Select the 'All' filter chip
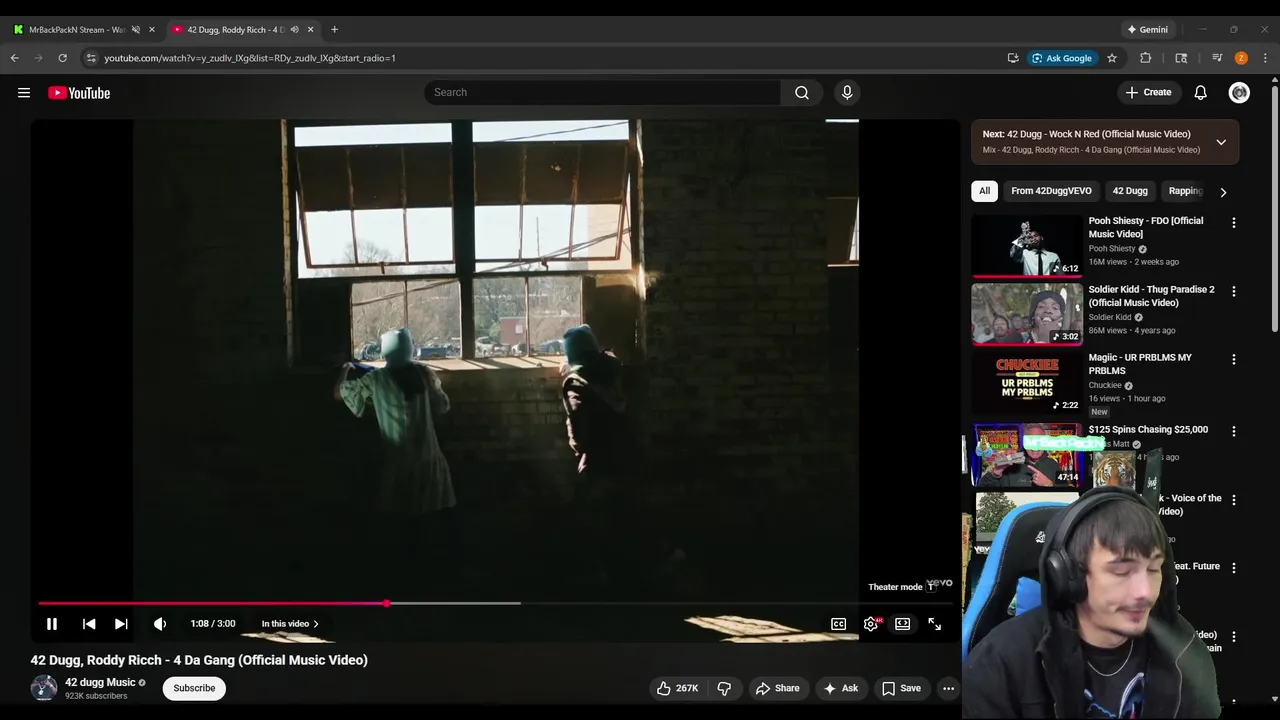 tap(984, 191)
